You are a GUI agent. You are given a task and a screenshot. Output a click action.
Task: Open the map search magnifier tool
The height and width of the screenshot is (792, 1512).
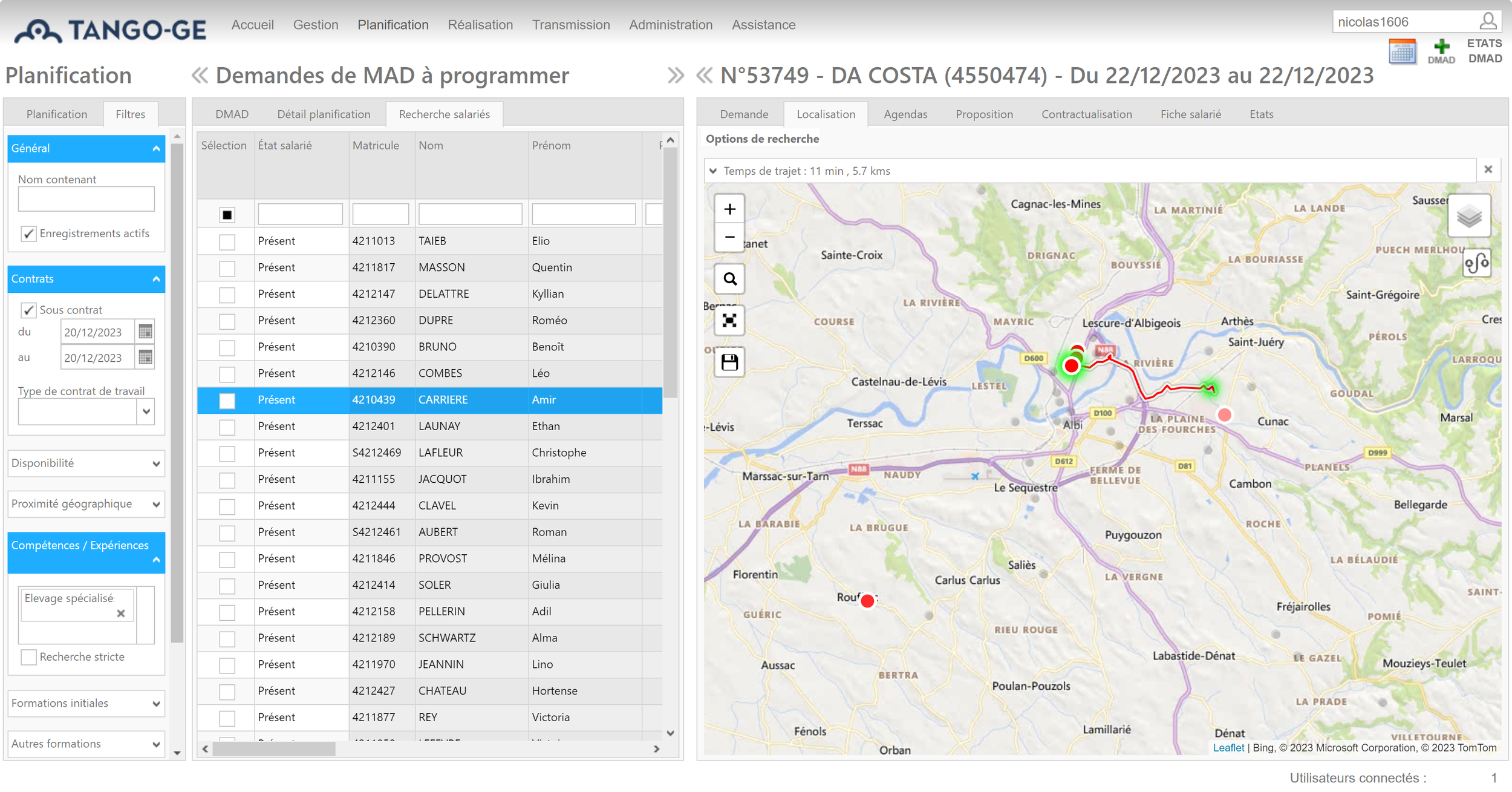tap(729, 279)
